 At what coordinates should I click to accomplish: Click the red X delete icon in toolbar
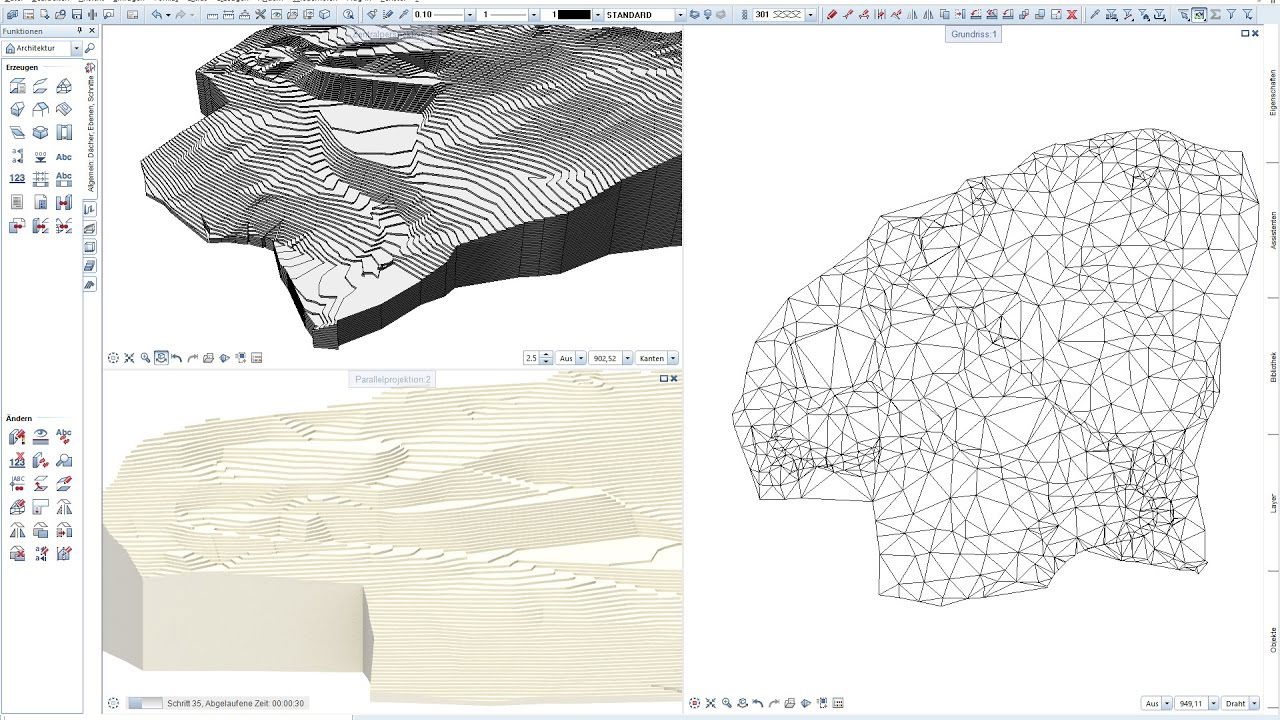(x=1072, y=15)
